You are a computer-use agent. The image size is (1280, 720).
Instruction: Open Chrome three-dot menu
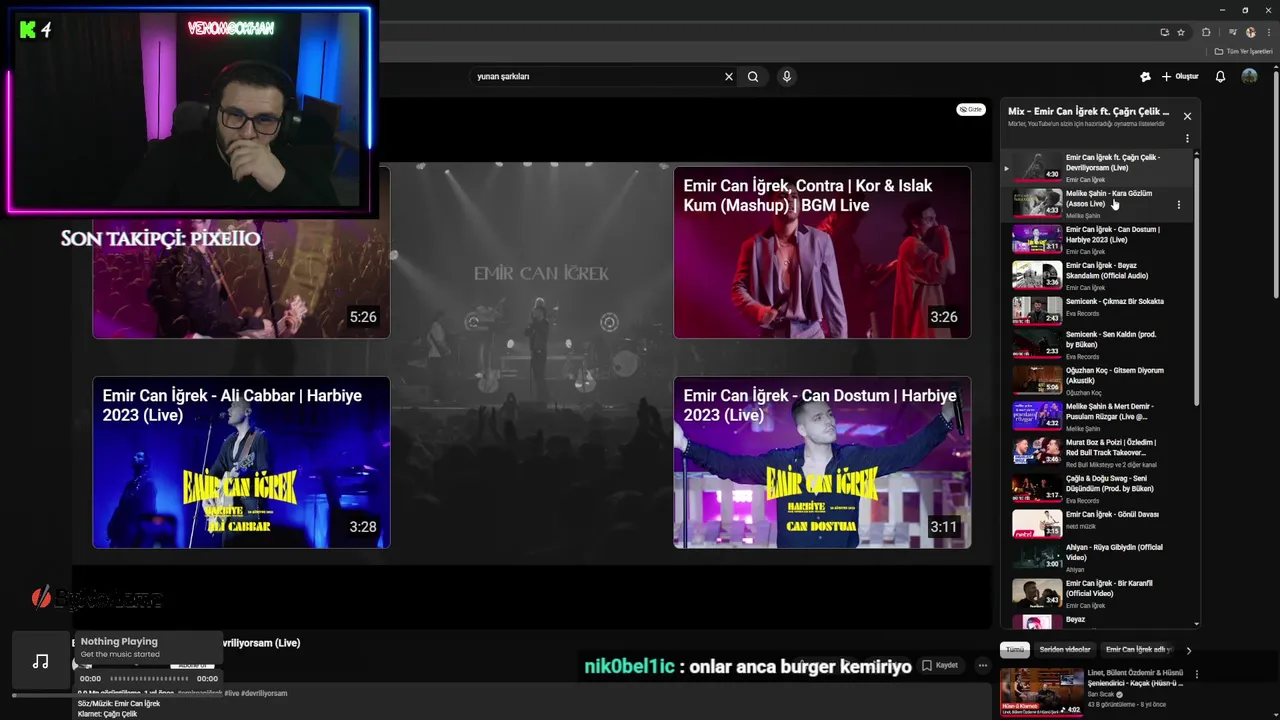[x=1267, y=32]
